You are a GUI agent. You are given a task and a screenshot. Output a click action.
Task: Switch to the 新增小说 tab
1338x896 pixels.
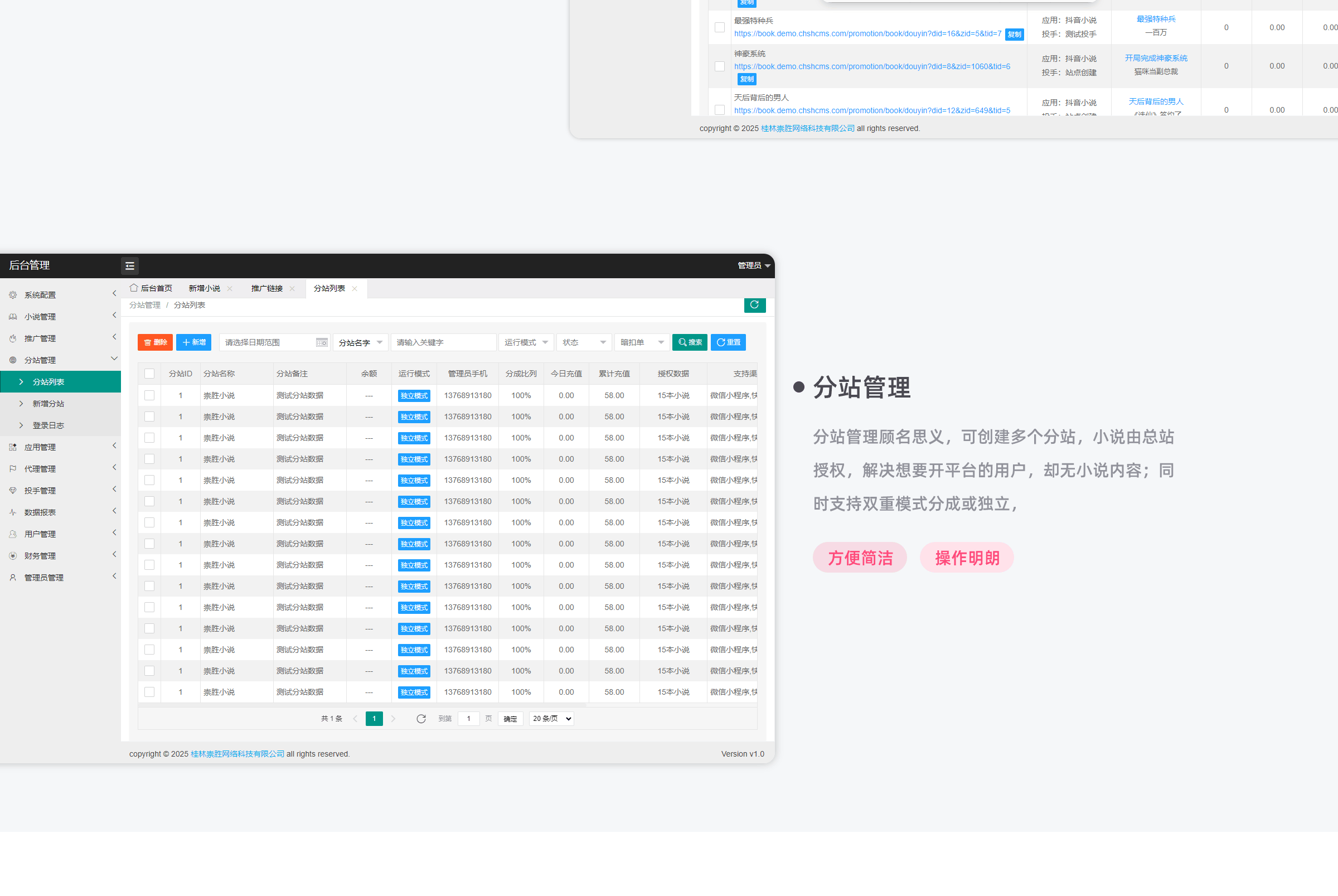click(205, 289)
